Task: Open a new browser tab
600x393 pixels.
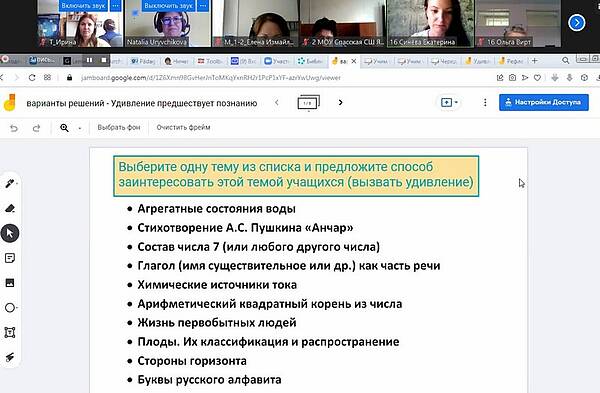Action: click(x=535, y=61)
